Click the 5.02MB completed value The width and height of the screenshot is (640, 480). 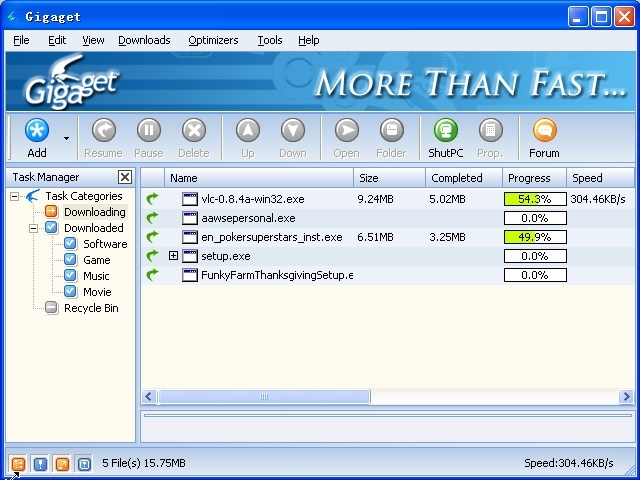pos(447,199)
